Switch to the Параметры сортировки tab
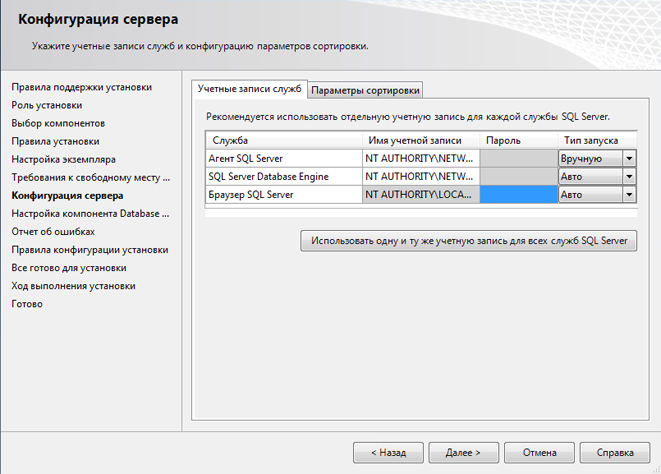Viewport: 661px width, 474px height. pyautogui.click(x=365, y=90)
